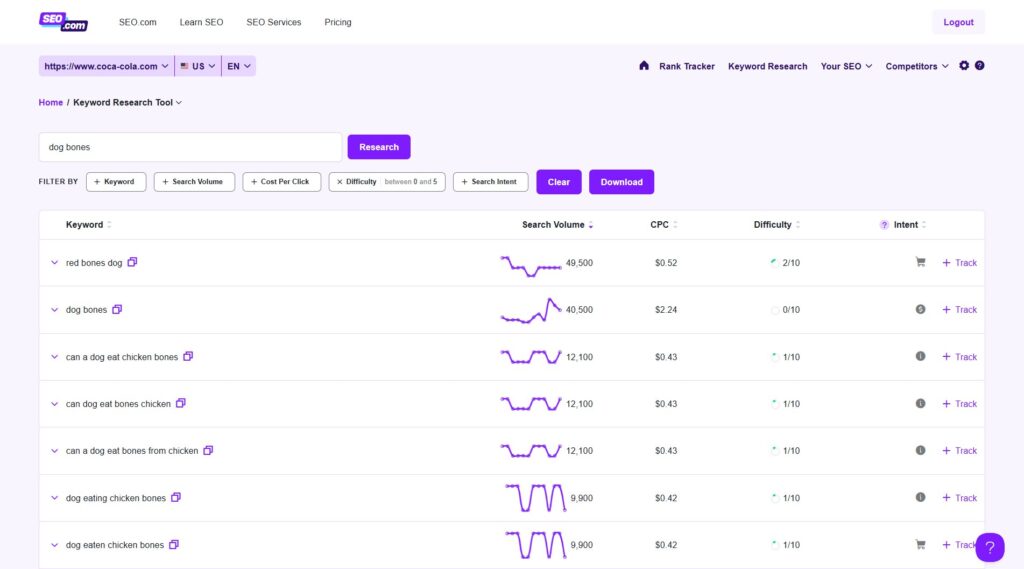
Task: Copy keyword 'dog bones' from table row
Action: [118, 309]
